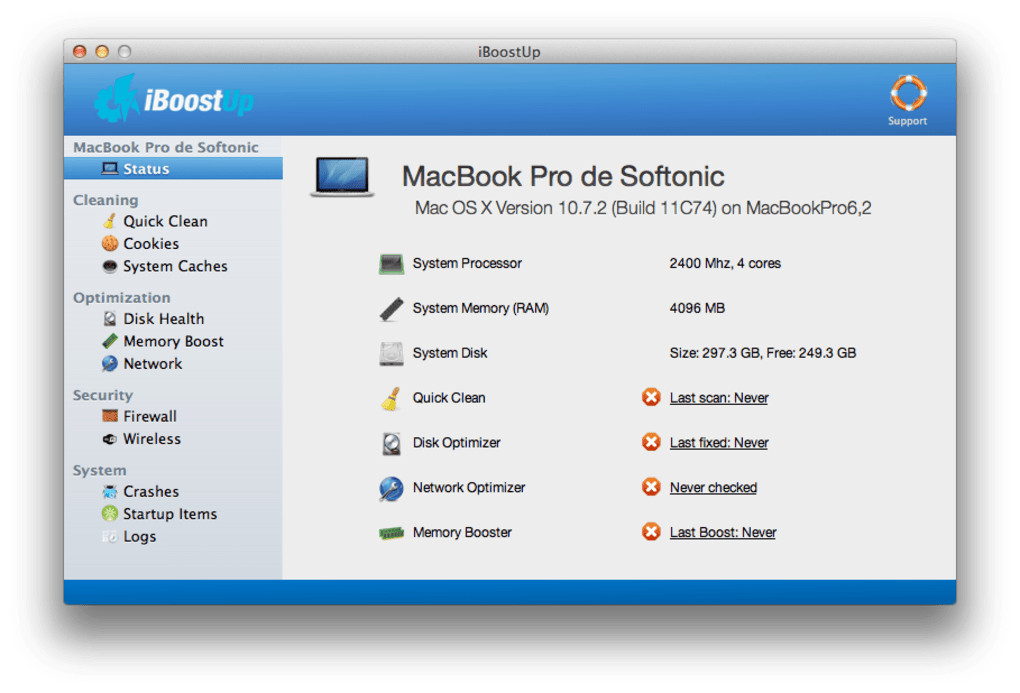Screen dimensions: 1020x693
Task: Click the Quick Clean broom icon in sidebar
Action: (x=109, y=221)
